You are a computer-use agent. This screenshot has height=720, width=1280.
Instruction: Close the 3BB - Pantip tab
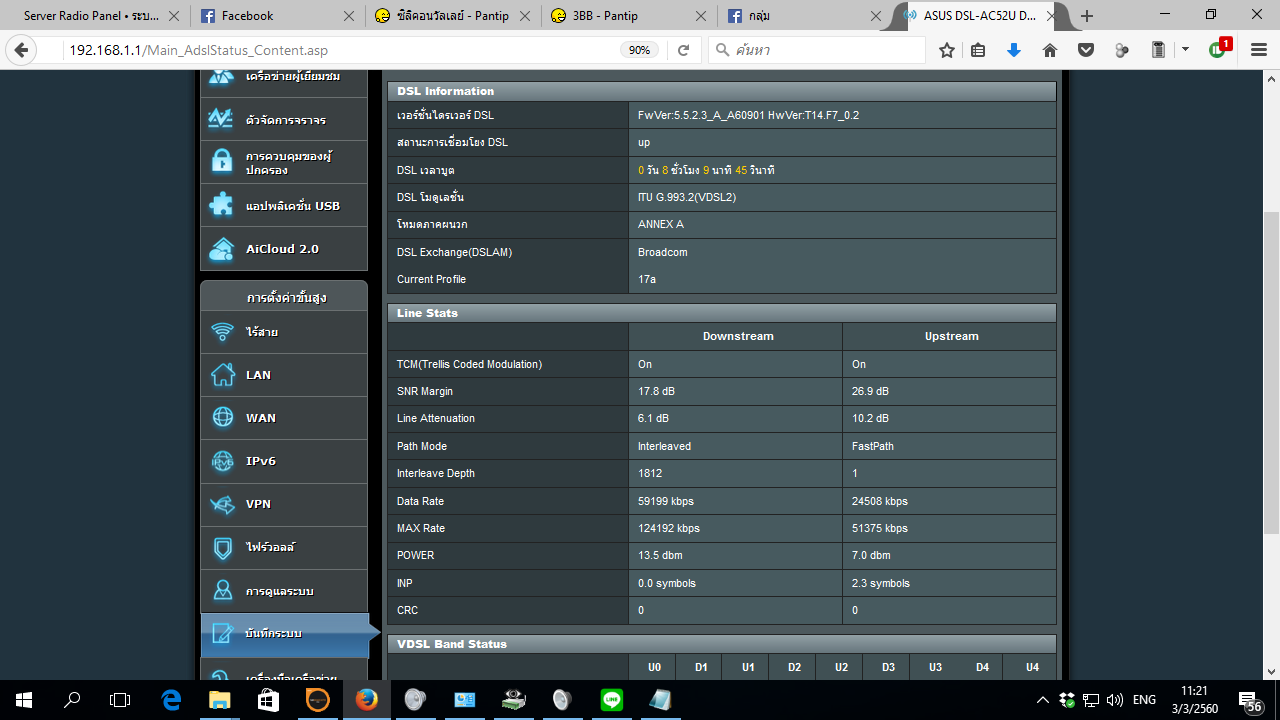(702, 16)
